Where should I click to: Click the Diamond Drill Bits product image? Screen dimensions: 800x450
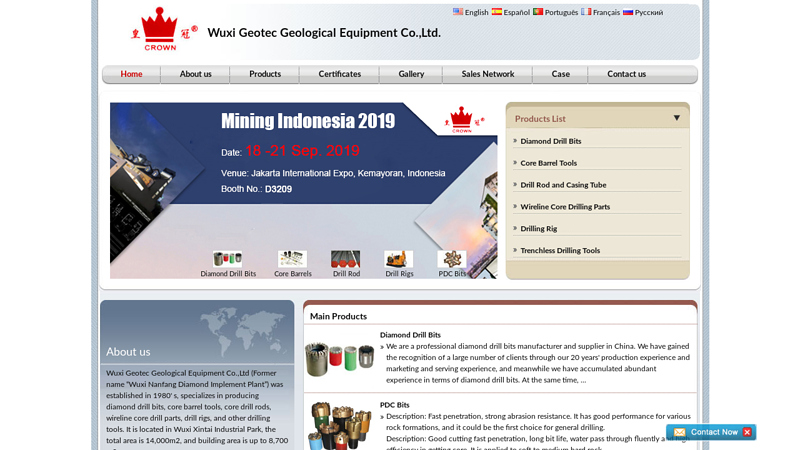click(339, 359)
